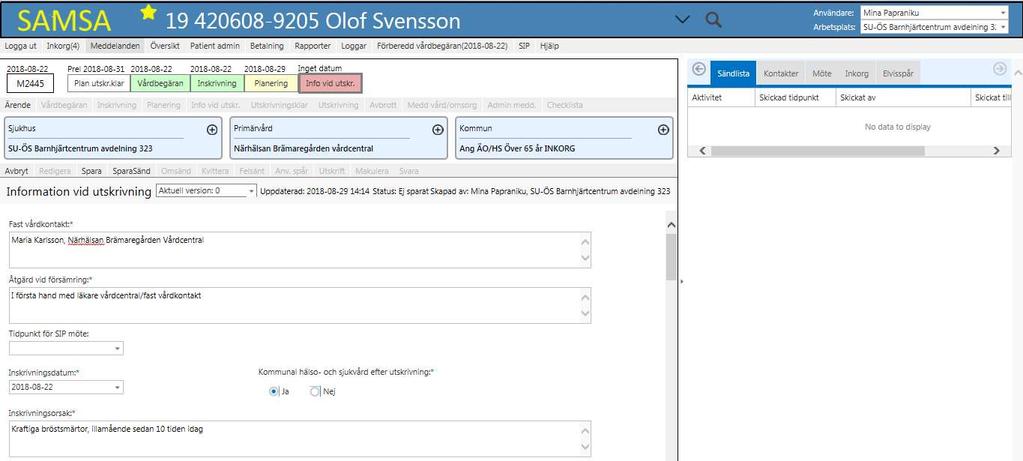Click the Åtgärd vid försämring text field

tap(299, 305)
